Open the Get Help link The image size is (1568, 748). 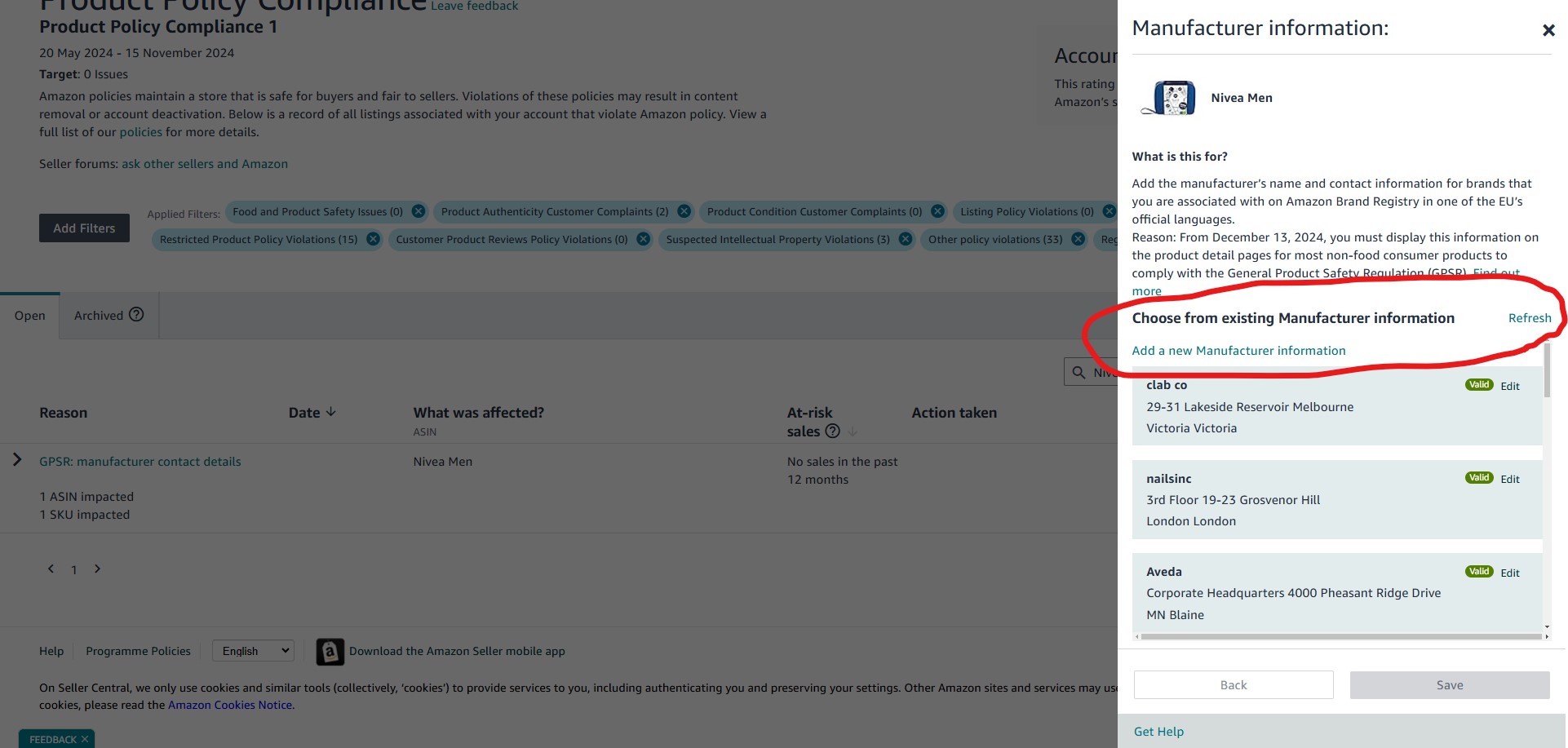click(1158, 732)
